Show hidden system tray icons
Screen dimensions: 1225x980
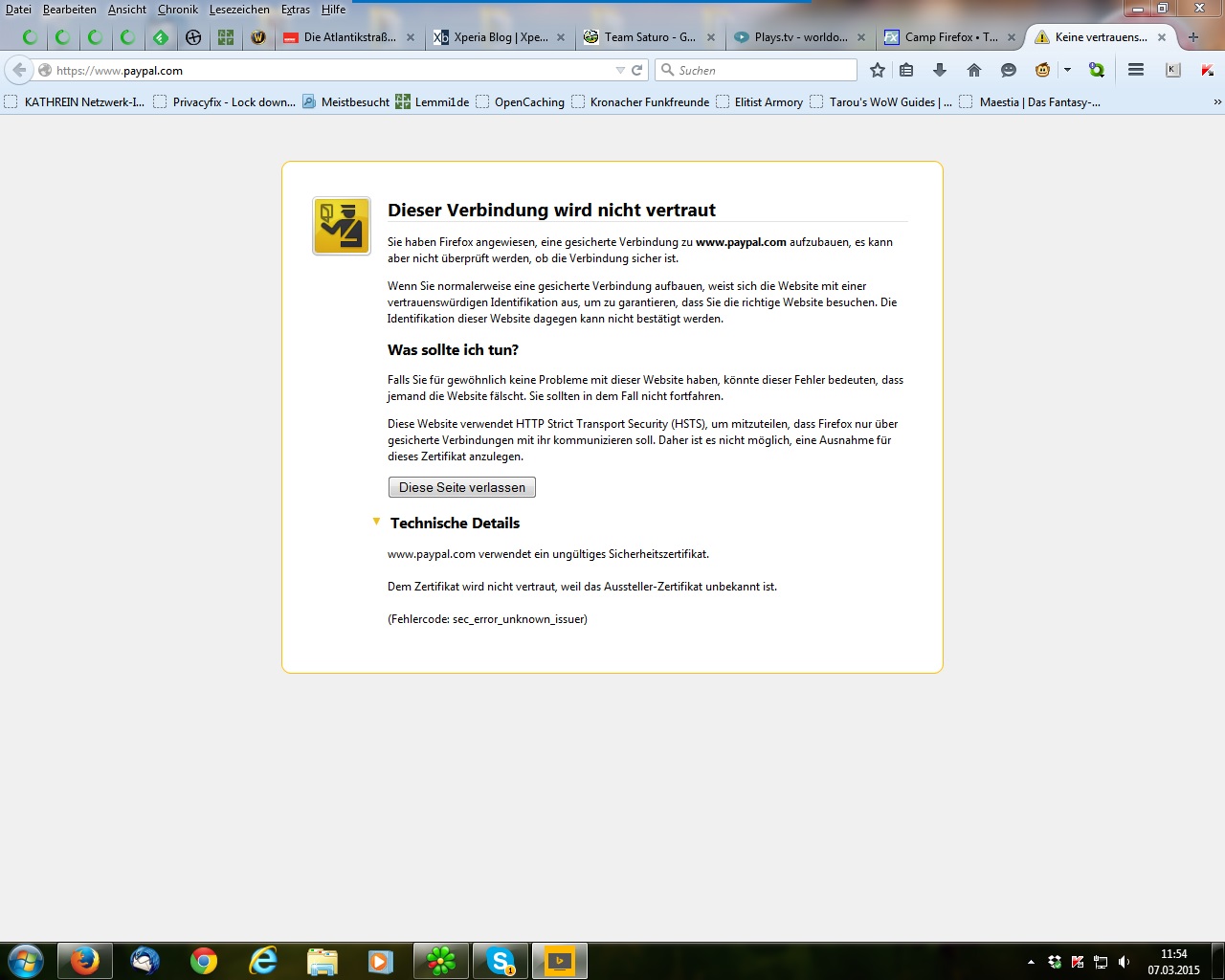pos(1031,962)
